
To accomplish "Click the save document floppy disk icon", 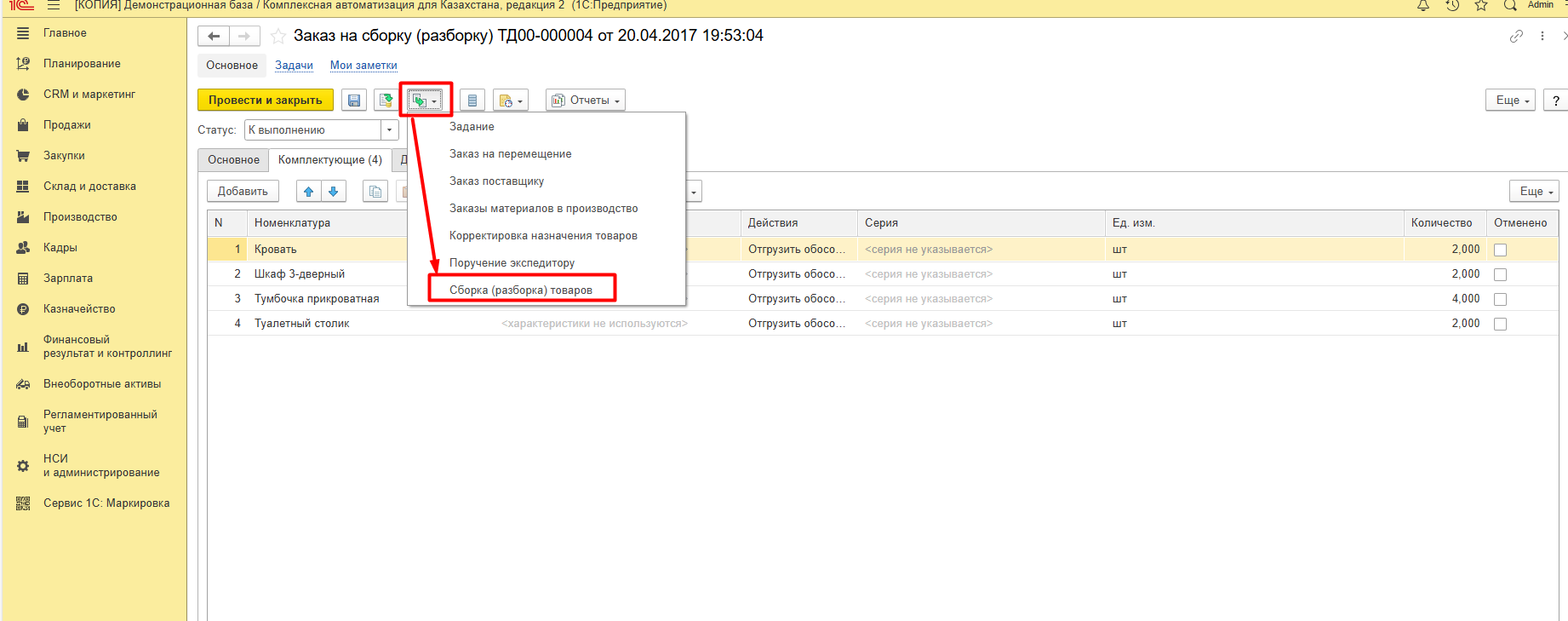I will pos(354,101).
